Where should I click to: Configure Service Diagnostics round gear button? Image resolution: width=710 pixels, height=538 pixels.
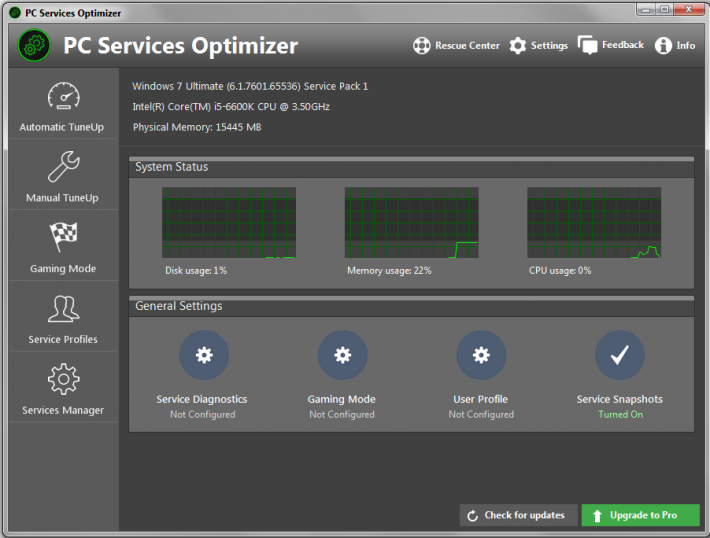[x=204, y=355]
